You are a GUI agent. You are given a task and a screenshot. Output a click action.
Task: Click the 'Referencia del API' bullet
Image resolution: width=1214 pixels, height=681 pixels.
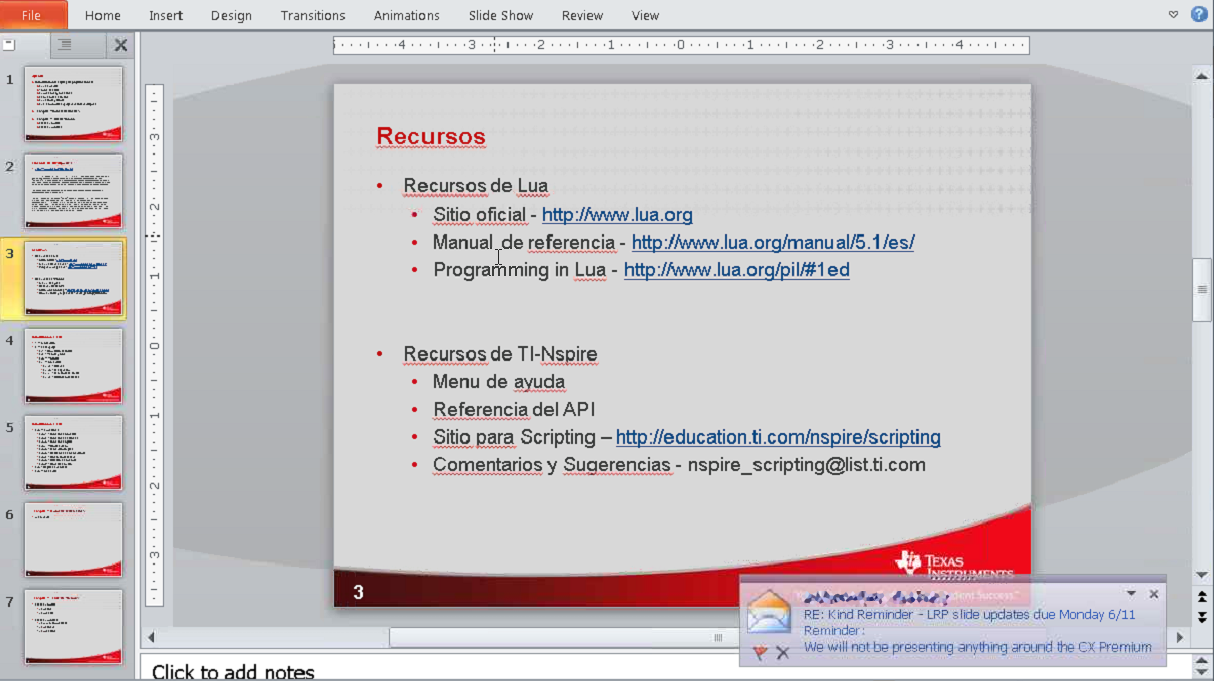(514, 410)
